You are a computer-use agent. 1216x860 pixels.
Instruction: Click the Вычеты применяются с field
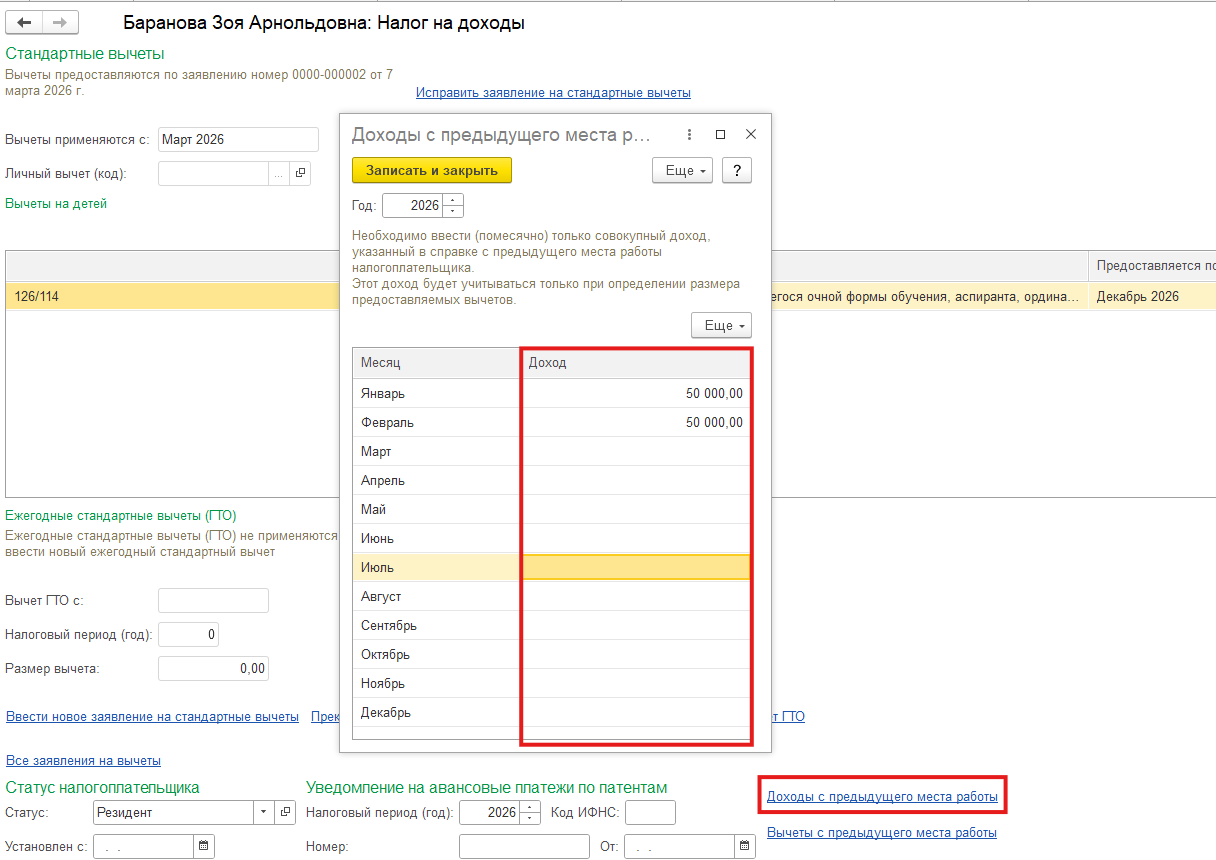(x=238, y=140)
